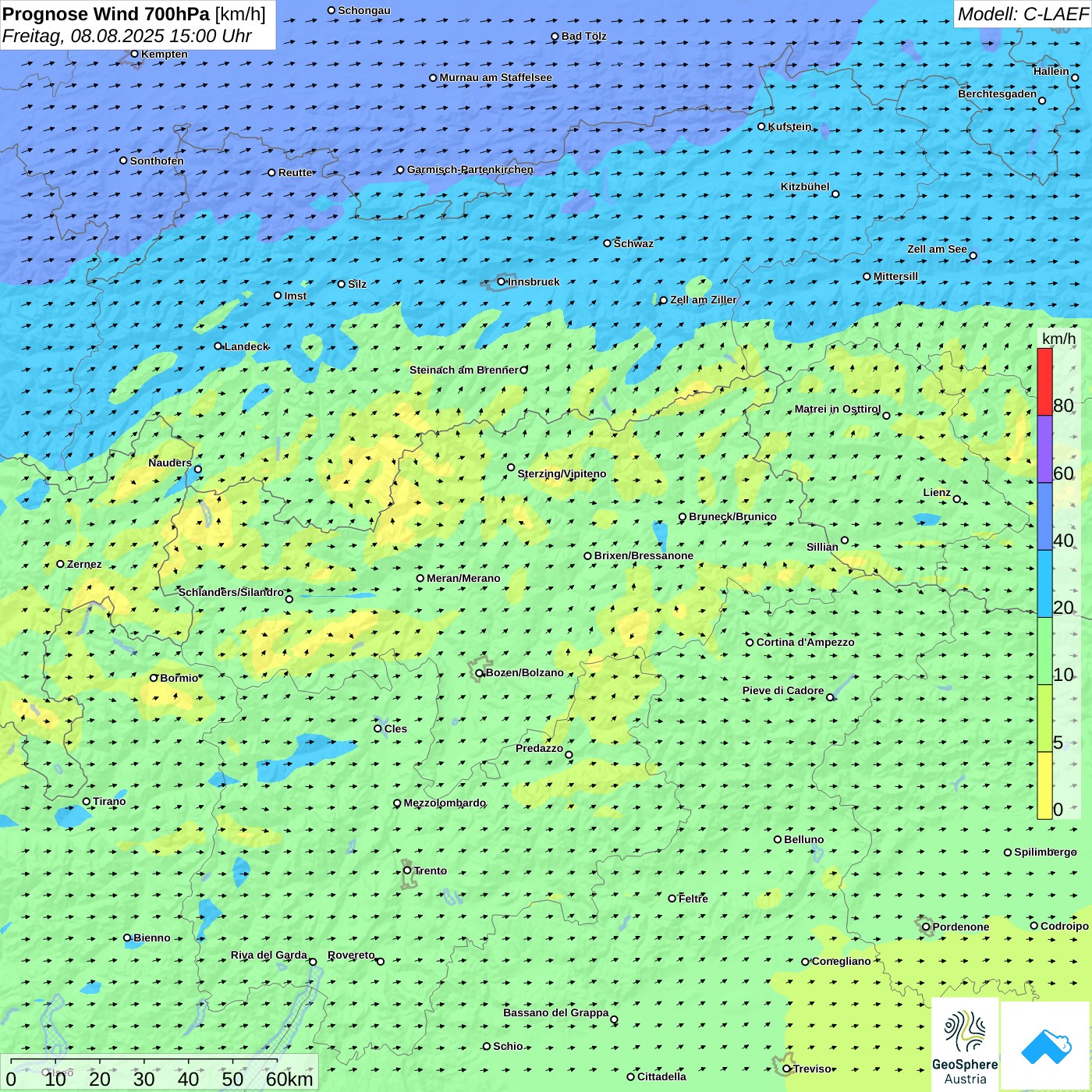Click the 'Schlanders/Silandro' label
Viewport: 1092px width, 1092px height.
pyautogui.click(x=231, y=592)
